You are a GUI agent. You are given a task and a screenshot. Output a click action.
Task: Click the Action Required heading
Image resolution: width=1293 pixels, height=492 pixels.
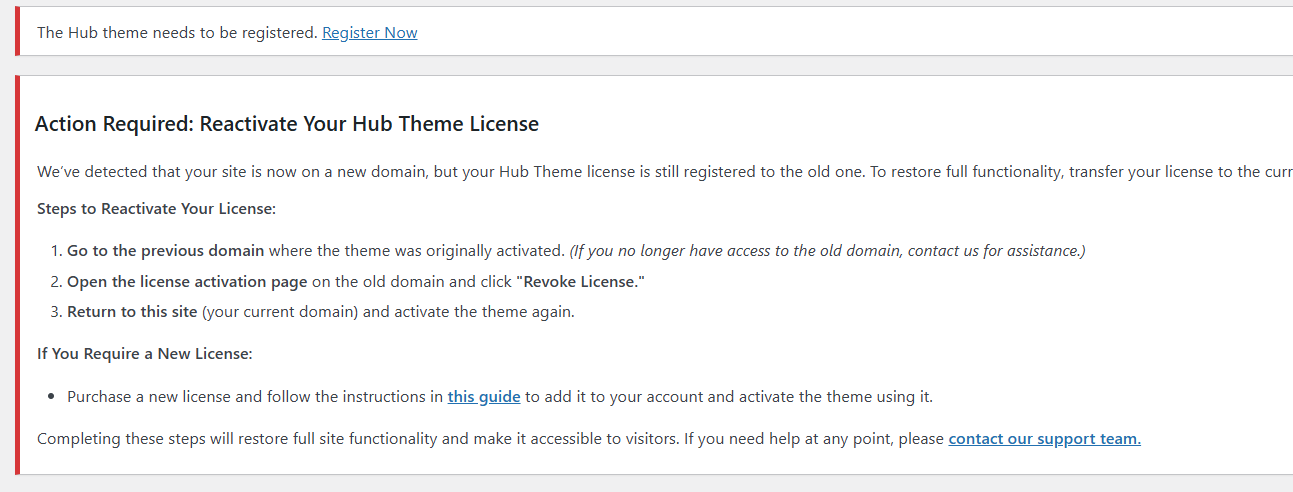pos(286,124)
